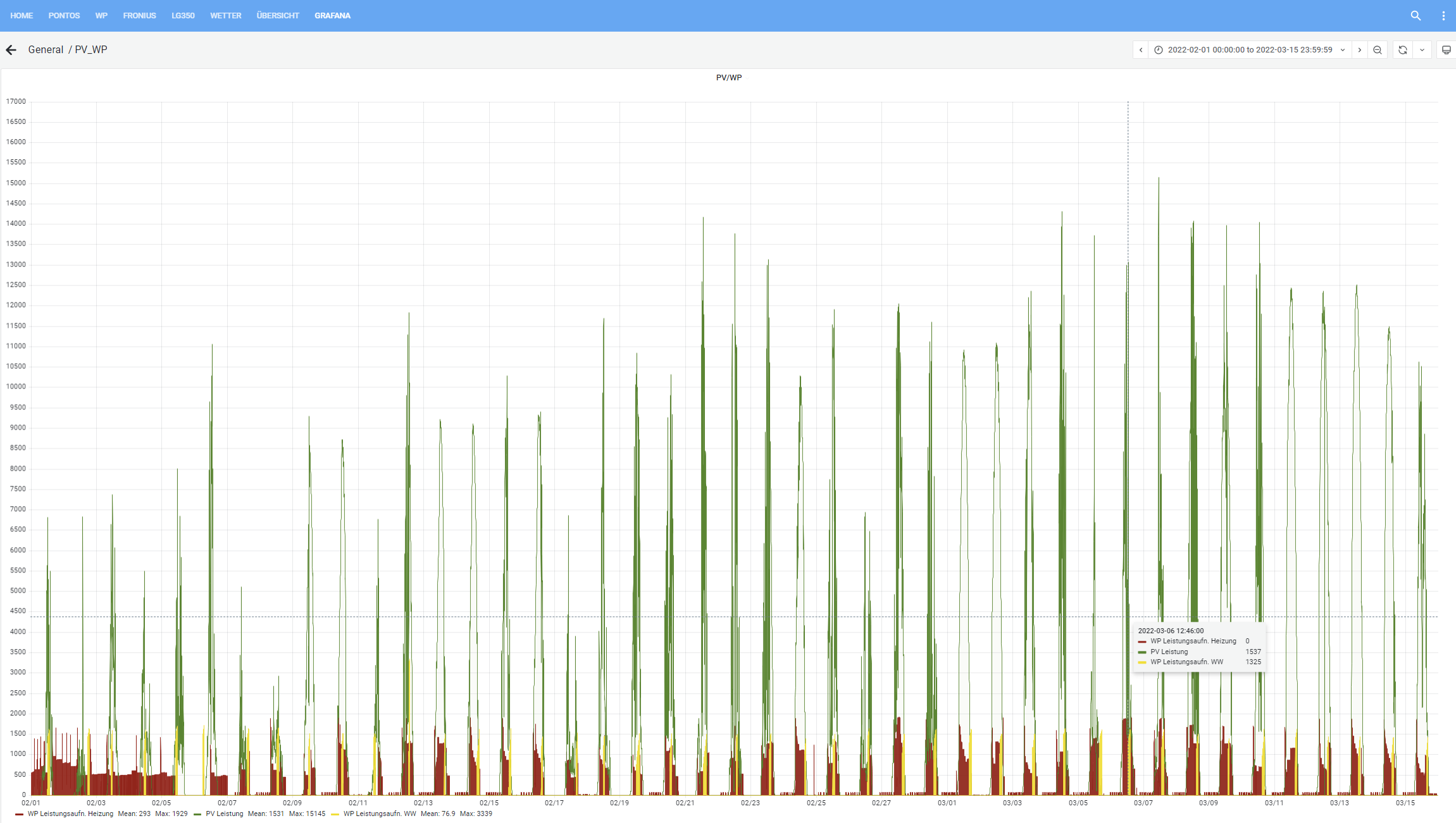Click the PV_WP dashboard title

[91, 50]
